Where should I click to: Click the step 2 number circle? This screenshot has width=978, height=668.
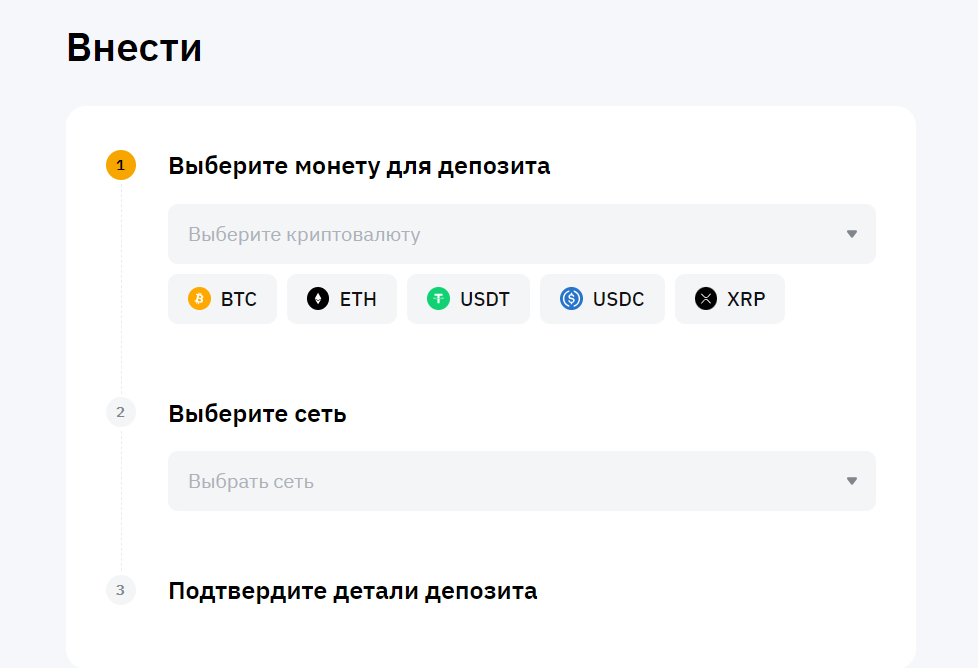pyautogui.click(x=121, y=412)
